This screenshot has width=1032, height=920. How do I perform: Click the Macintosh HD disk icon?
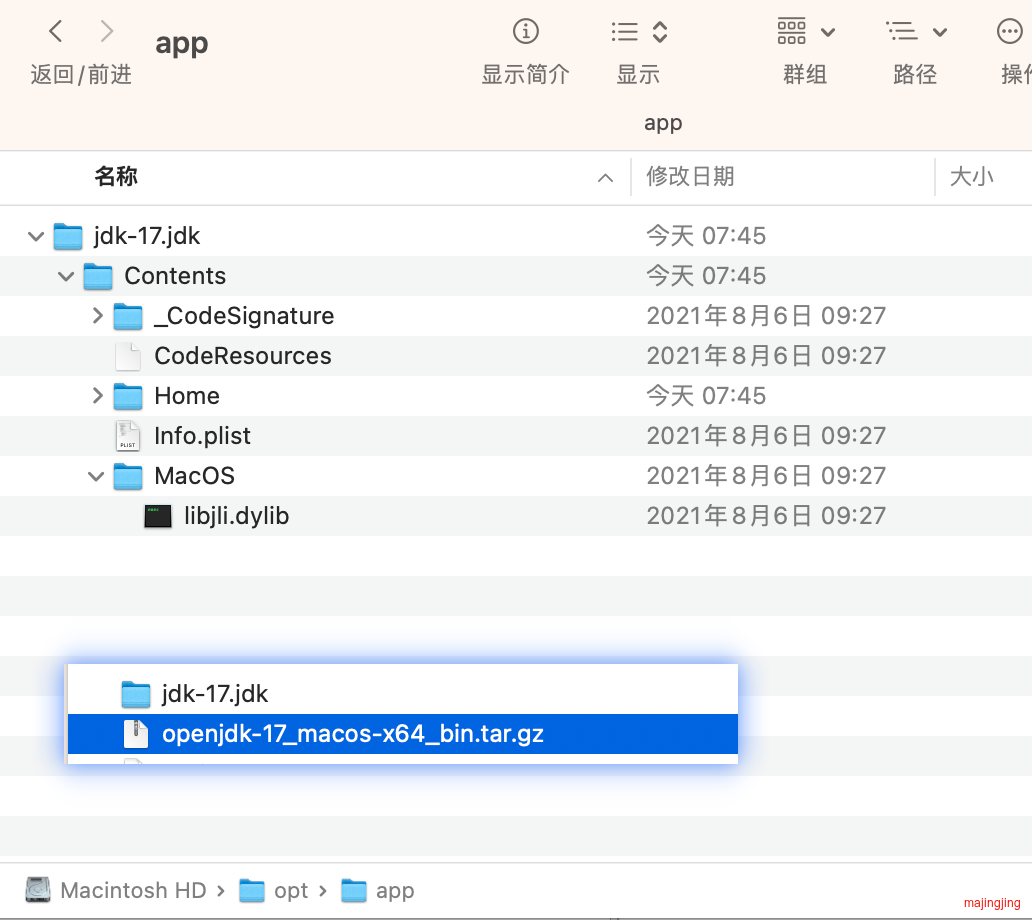pos(38,890)
